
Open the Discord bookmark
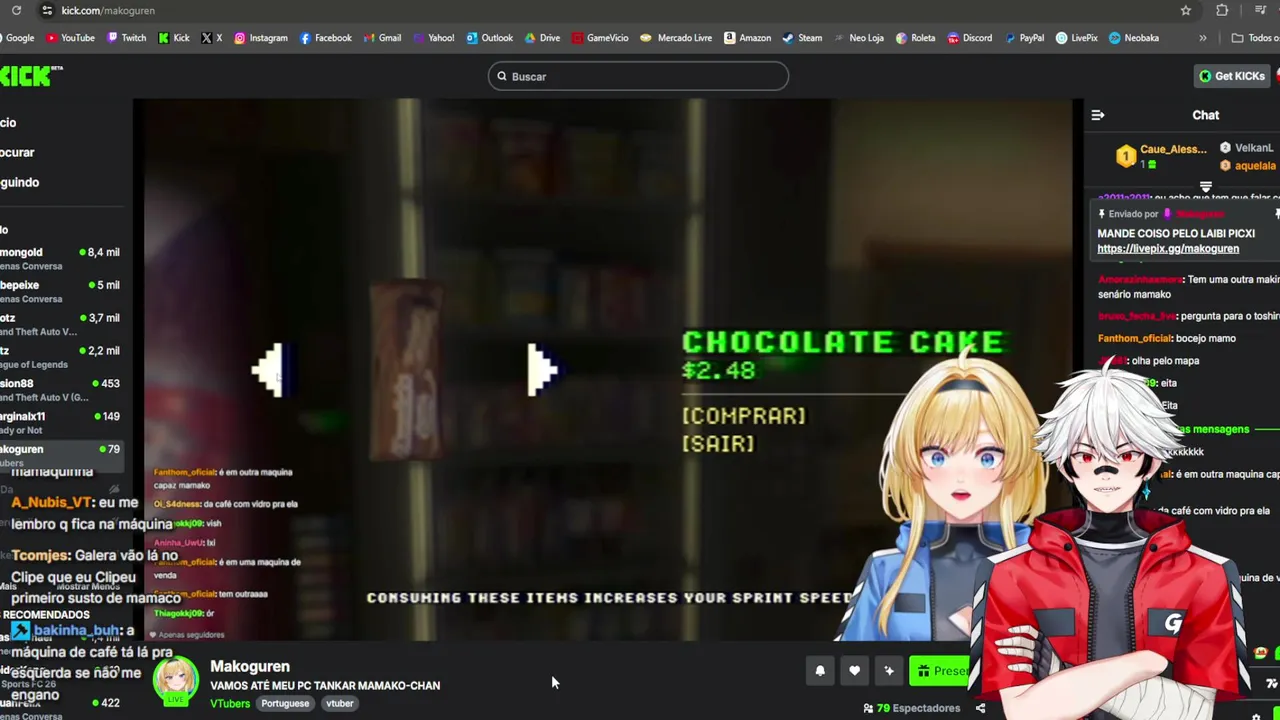click(969, 38)
